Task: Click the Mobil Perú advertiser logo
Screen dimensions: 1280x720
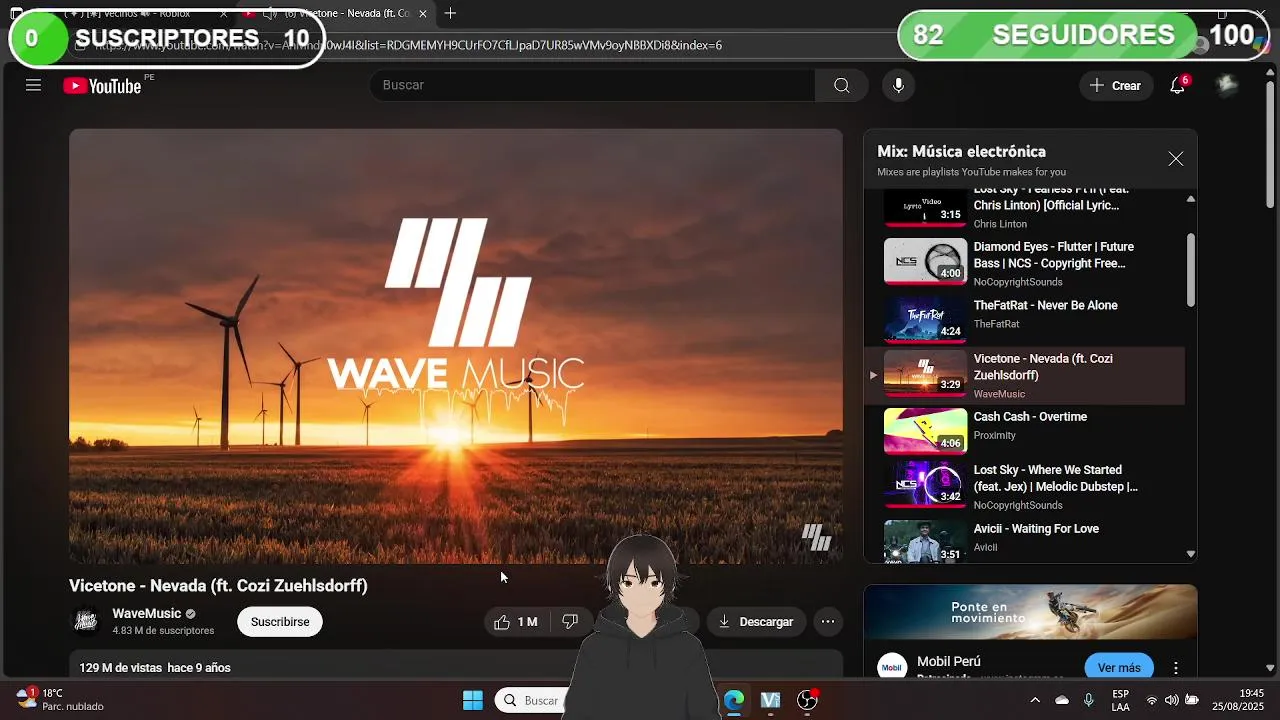Action: pos(891,667)
